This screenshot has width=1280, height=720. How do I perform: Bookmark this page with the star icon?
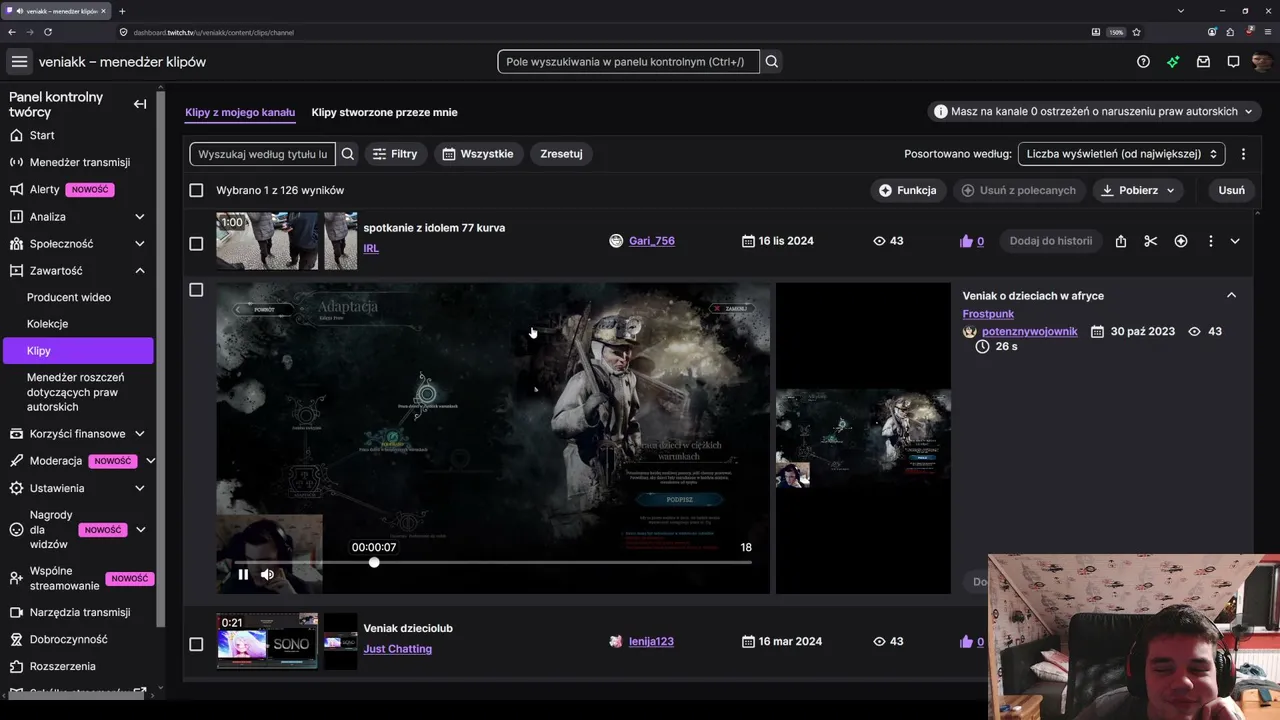point(1136,32)
